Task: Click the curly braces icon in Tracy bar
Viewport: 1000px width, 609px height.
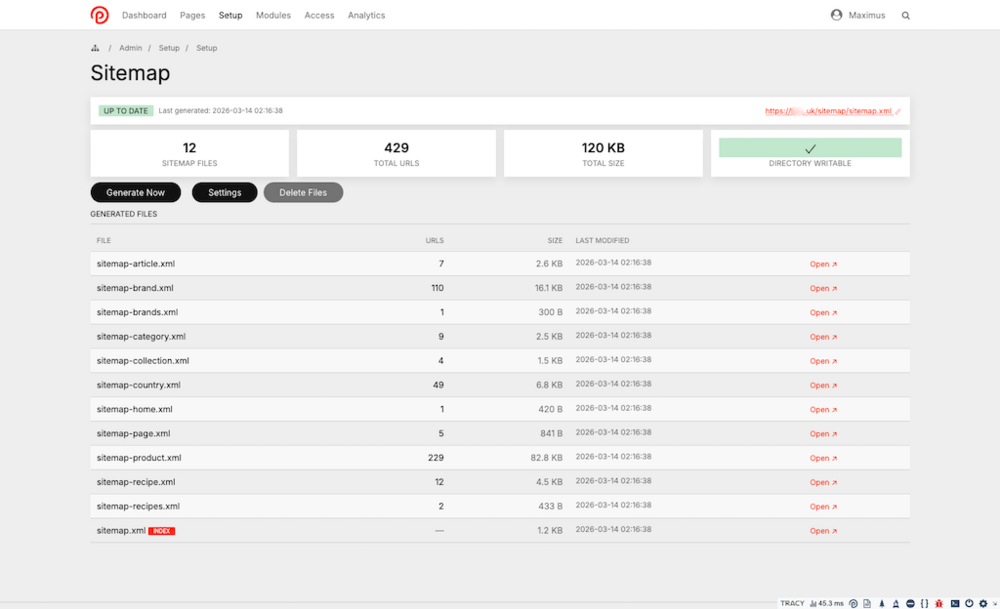Action: (x=925, y=603)
